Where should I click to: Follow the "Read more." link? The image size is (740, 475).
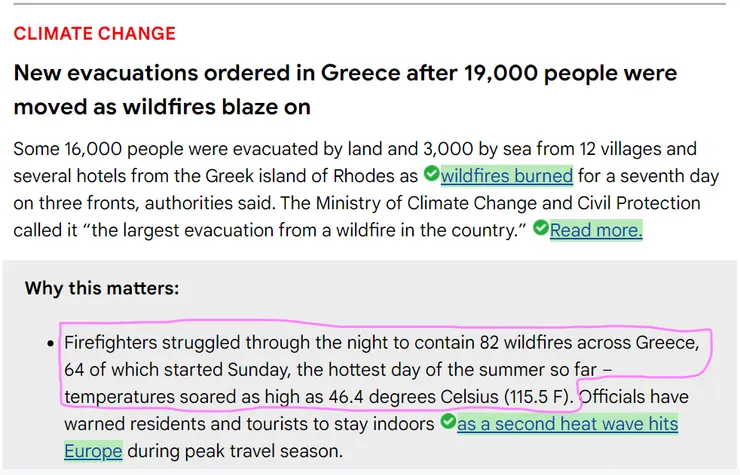(596, 230)
